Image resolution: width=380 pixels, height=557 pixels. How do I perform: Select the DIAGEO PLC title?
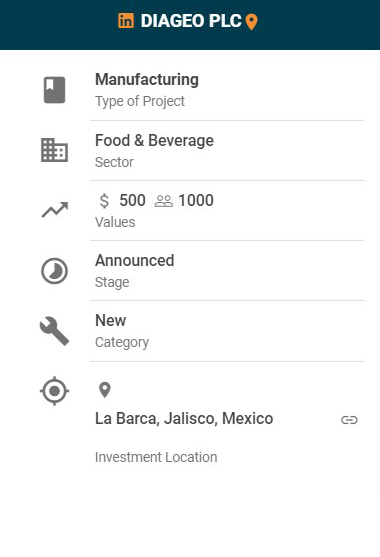click(x=191, y=21)
